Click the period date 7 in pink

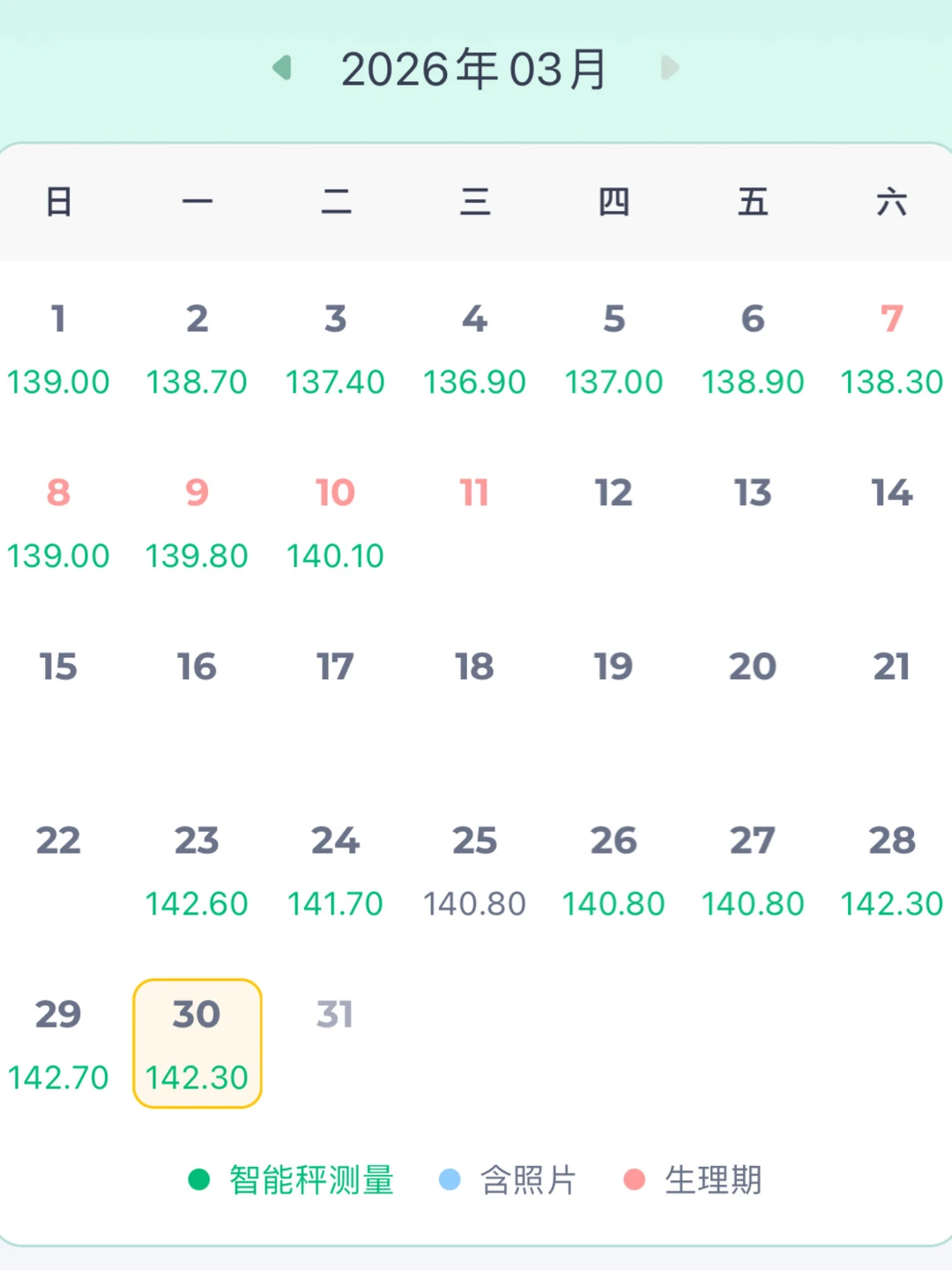point(892,319)
